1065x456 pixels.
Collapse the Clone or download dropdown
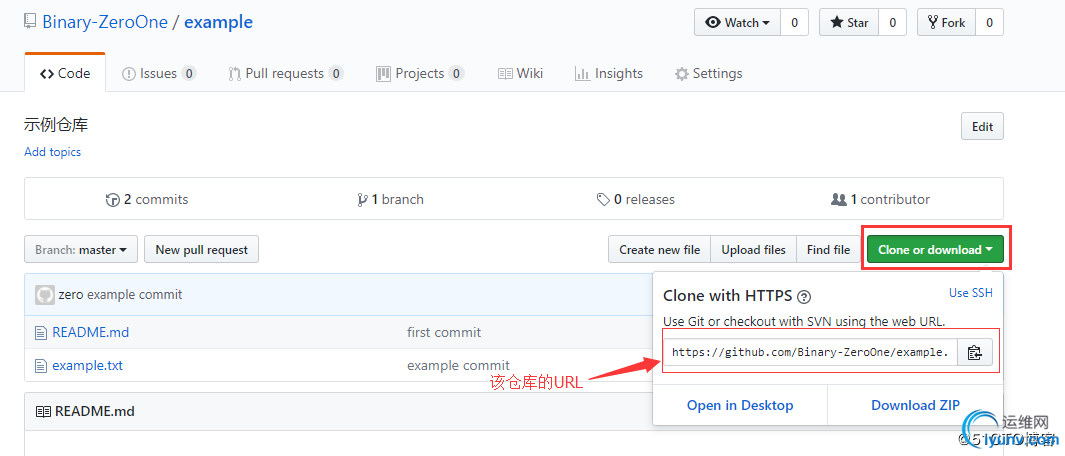(935, 250)
